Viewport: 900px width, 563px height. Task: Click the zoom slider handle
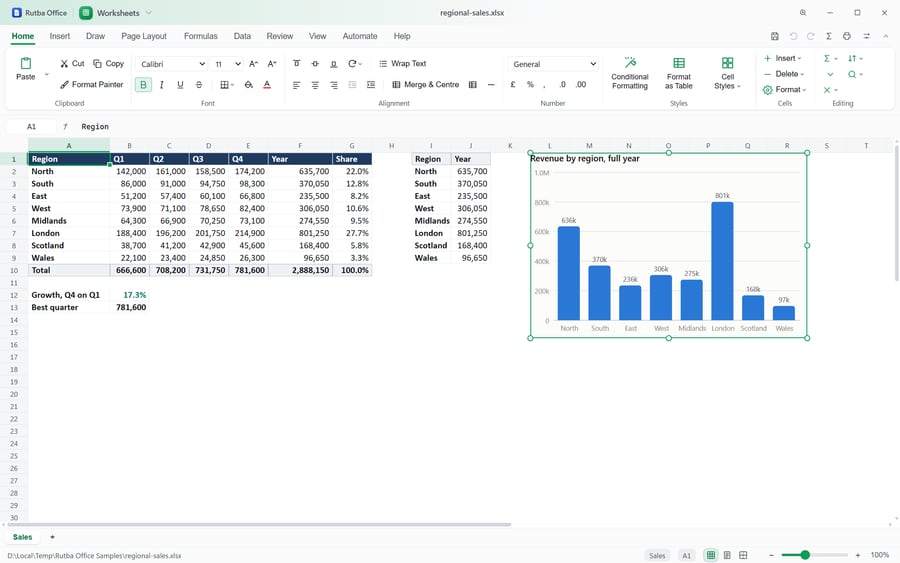[805, 555]
